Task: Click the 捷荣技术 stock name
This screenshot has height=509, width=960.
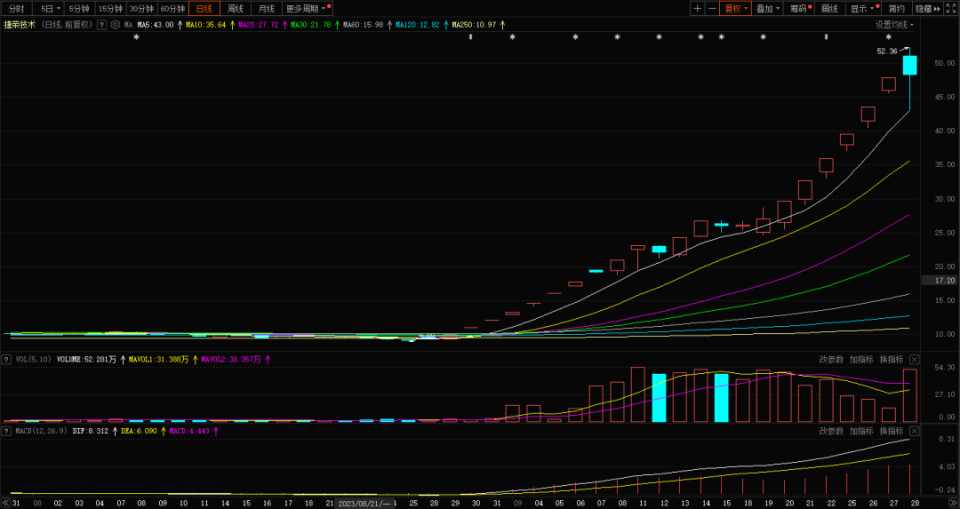Action: [20, 25]
